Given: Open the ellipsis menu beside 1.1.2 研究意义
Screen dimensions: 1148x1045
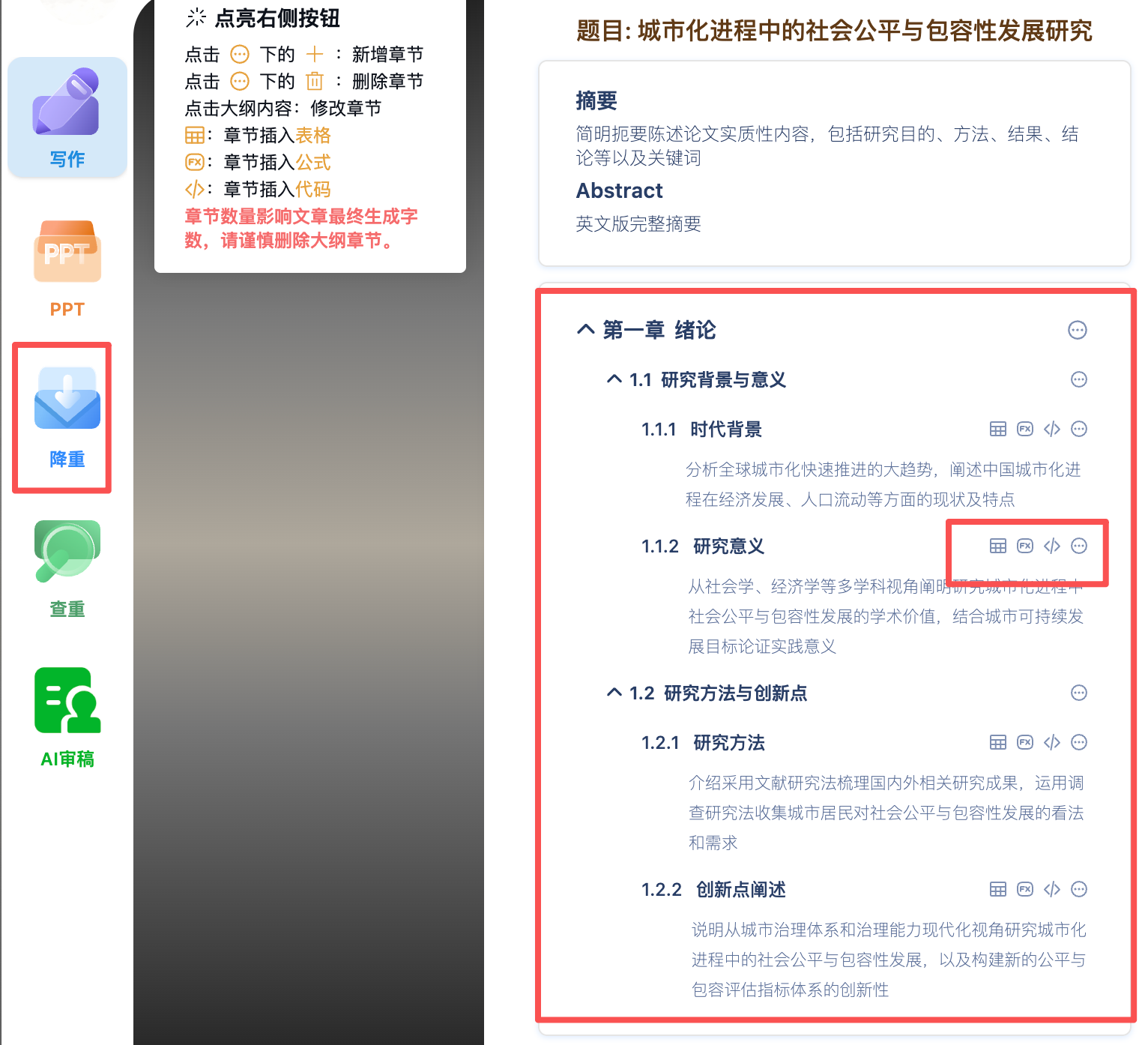Looking at the screenshot, I should [1078, 546].
